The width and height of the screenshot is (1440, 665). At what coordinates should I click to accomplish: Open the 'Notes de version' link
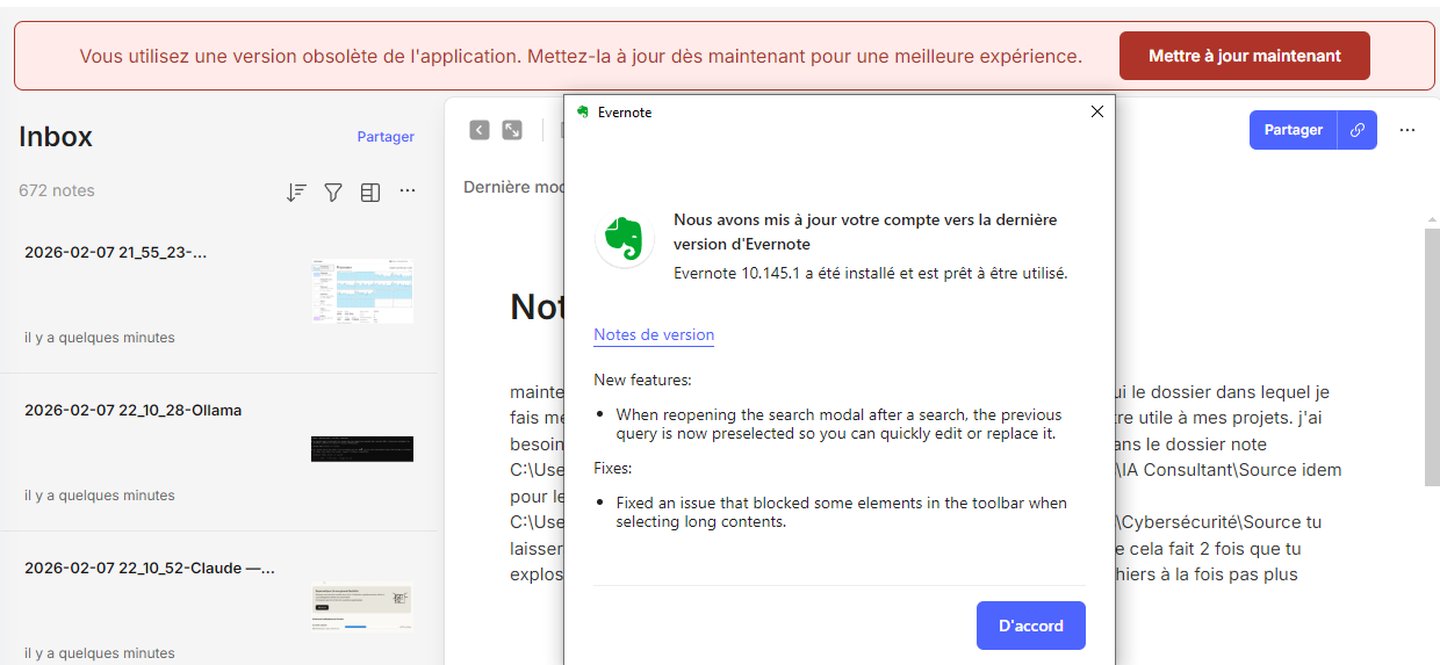click(x=654, y=335)
